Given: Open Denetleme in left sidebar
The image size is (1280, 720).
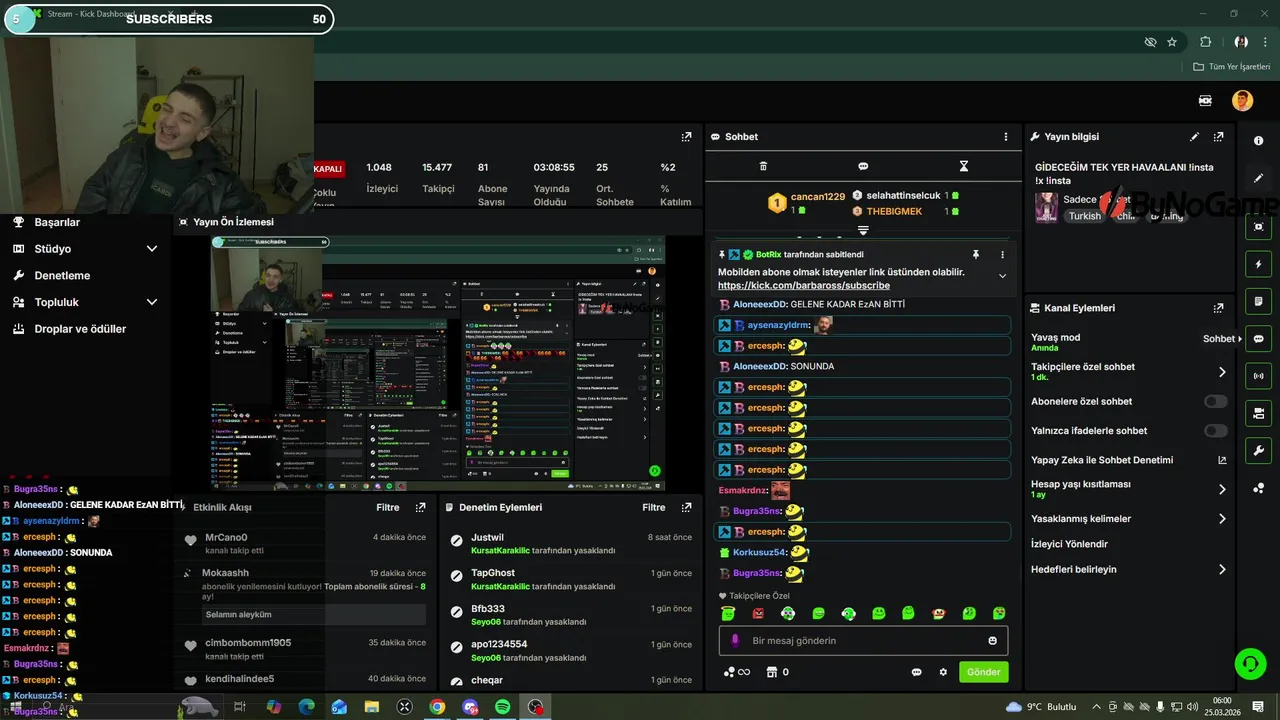Looking at the screenshot, I should pos(62,276).
